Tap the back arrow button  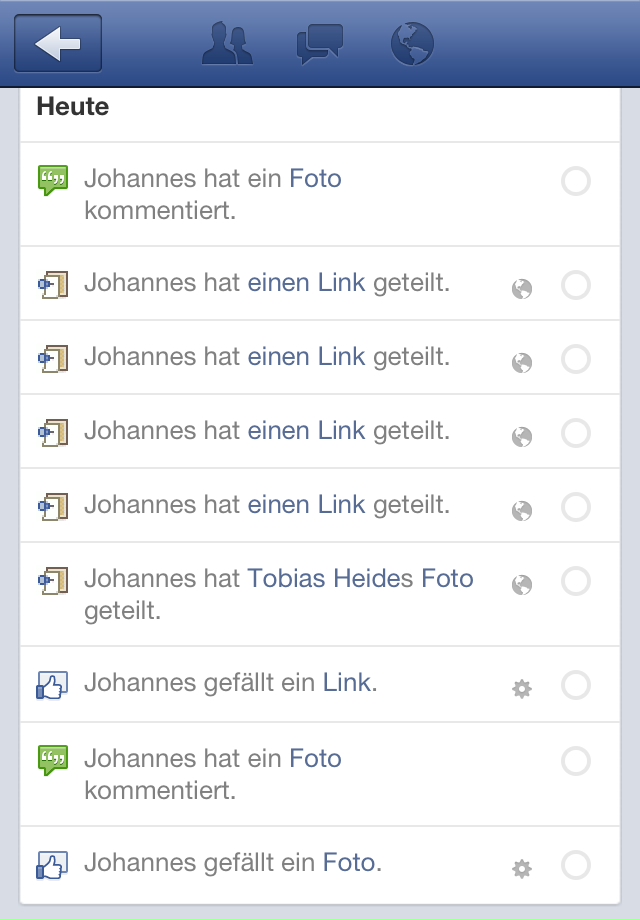(58, 44)
